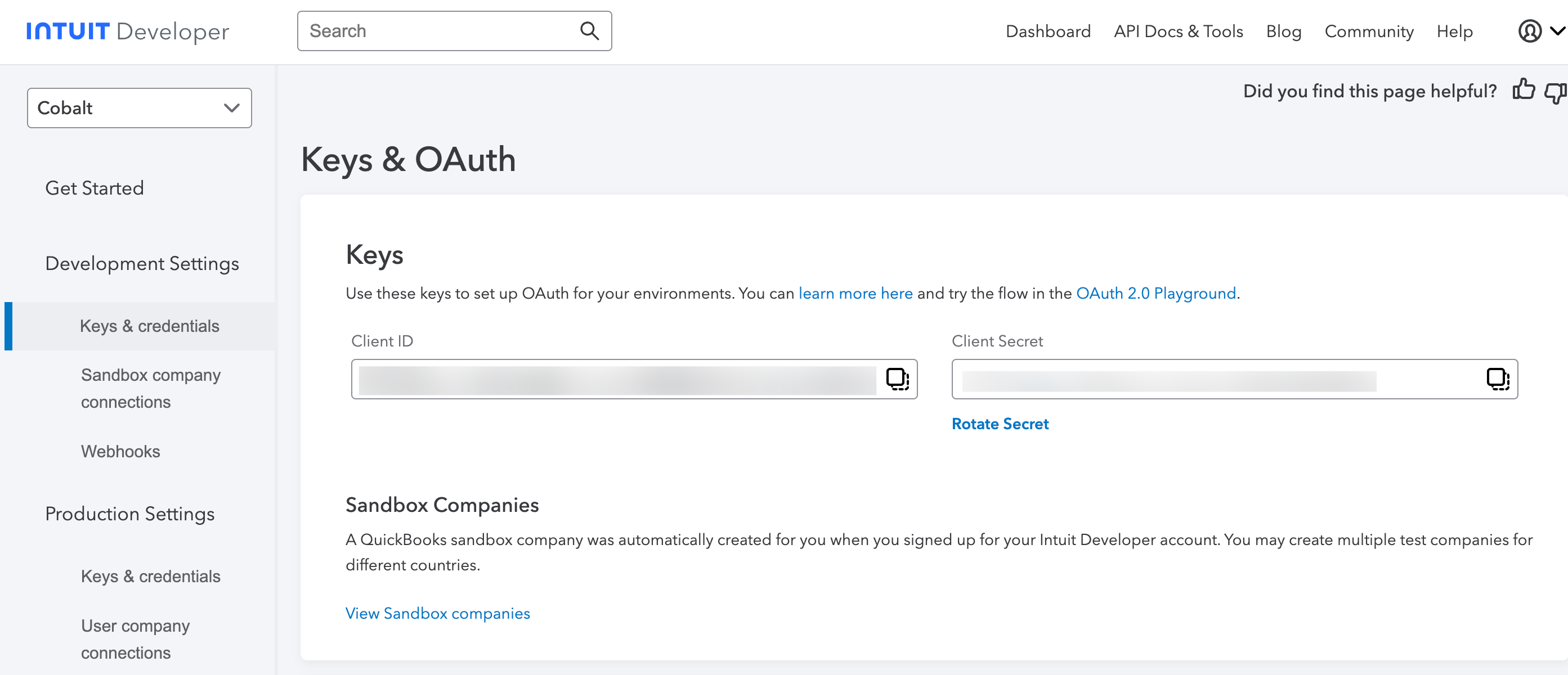Image resolution: width=1568 pixels, height=675 pixels.
Task: Expand the Cobalt app selector dropdown
Action: point(140,108)
